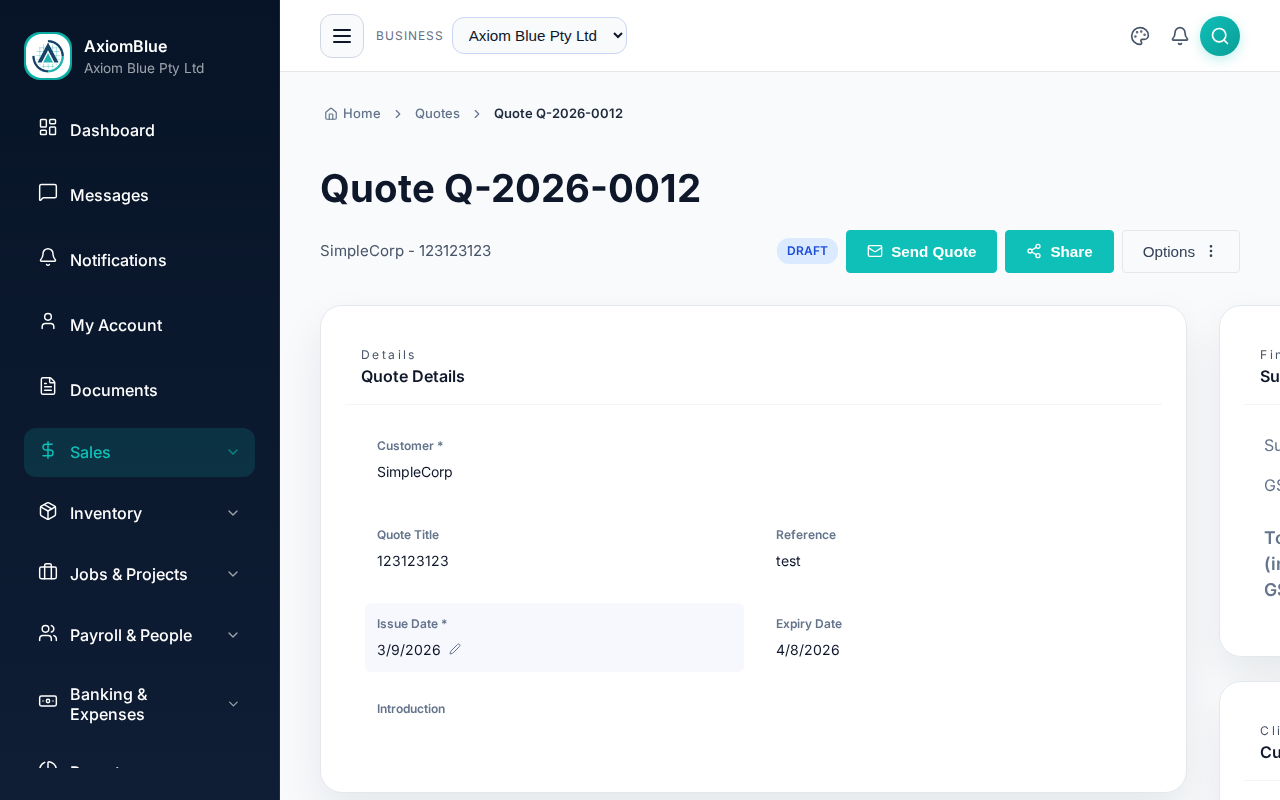Click the Customer value SimpleCorp
The width and height of the screenshot is (1280, 800).
(x=415, y=472)
